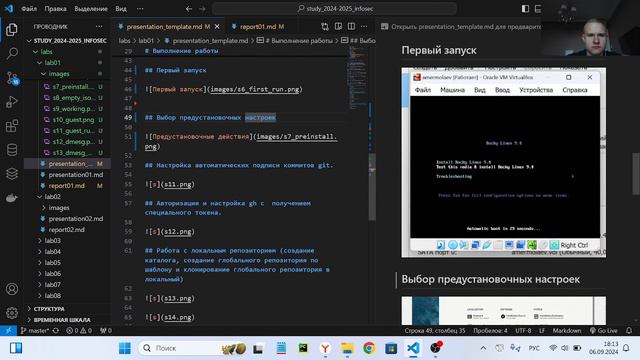Open editor more actions ellipsis

[364, 27]
